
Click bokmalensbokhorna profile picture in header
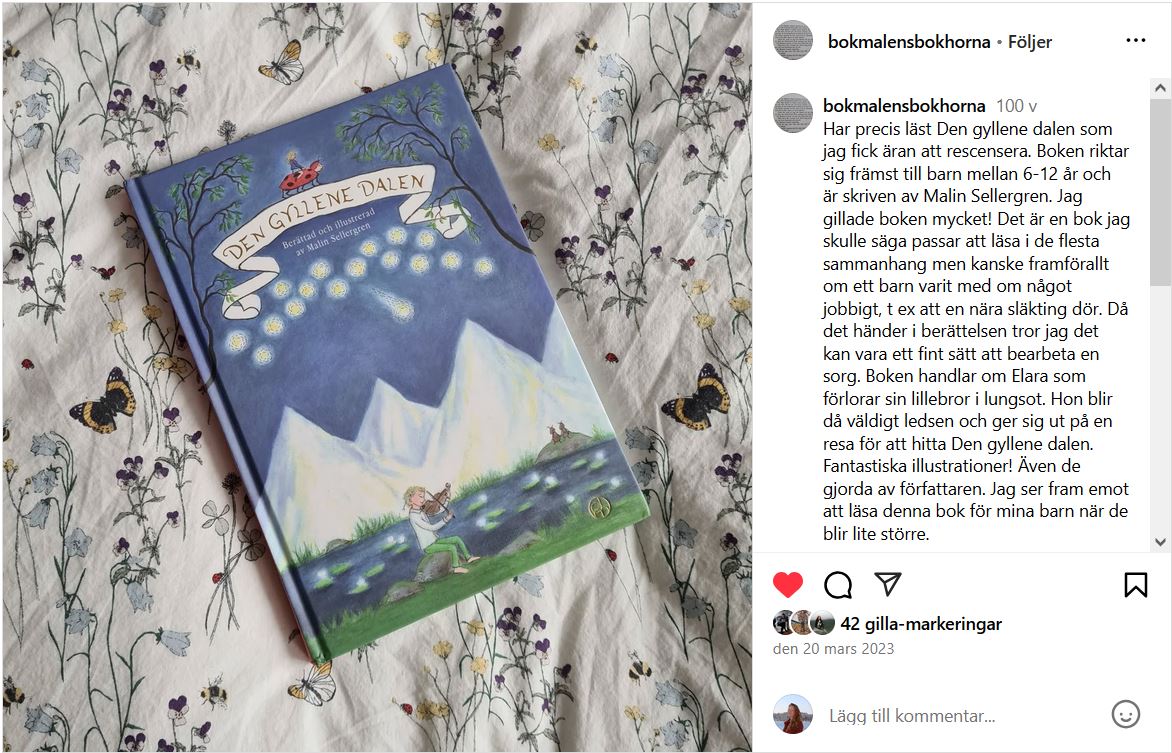click(x=792, y=40)
